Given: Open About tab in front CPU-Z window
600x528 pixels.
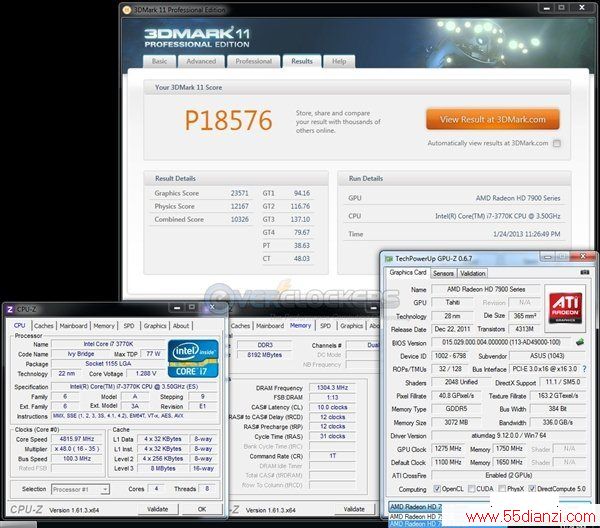Looking at the screenshot, I should (181, 326).
